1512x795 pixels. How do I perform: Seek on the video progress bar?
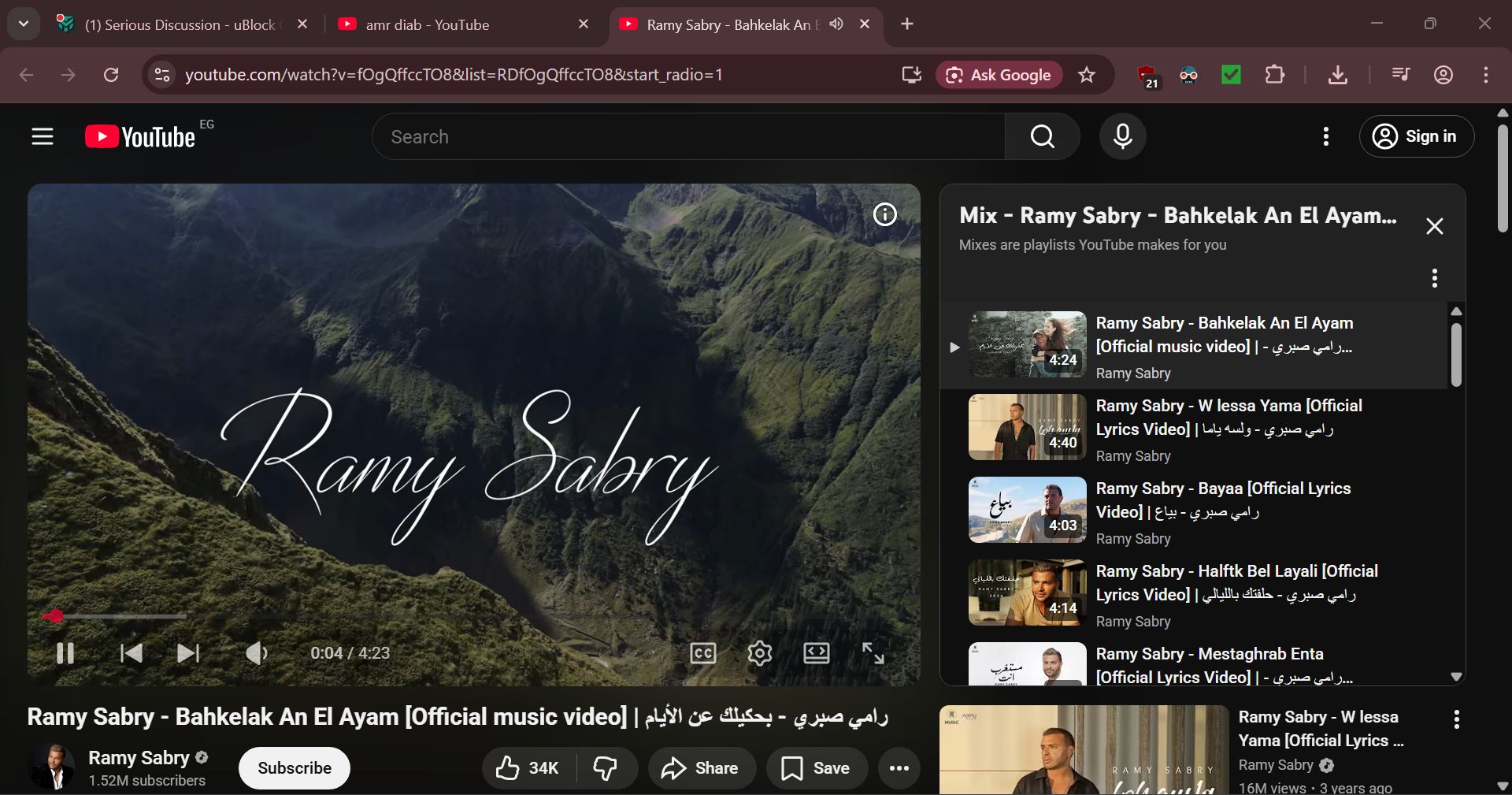pyautogui.click(x=473, y=616)
